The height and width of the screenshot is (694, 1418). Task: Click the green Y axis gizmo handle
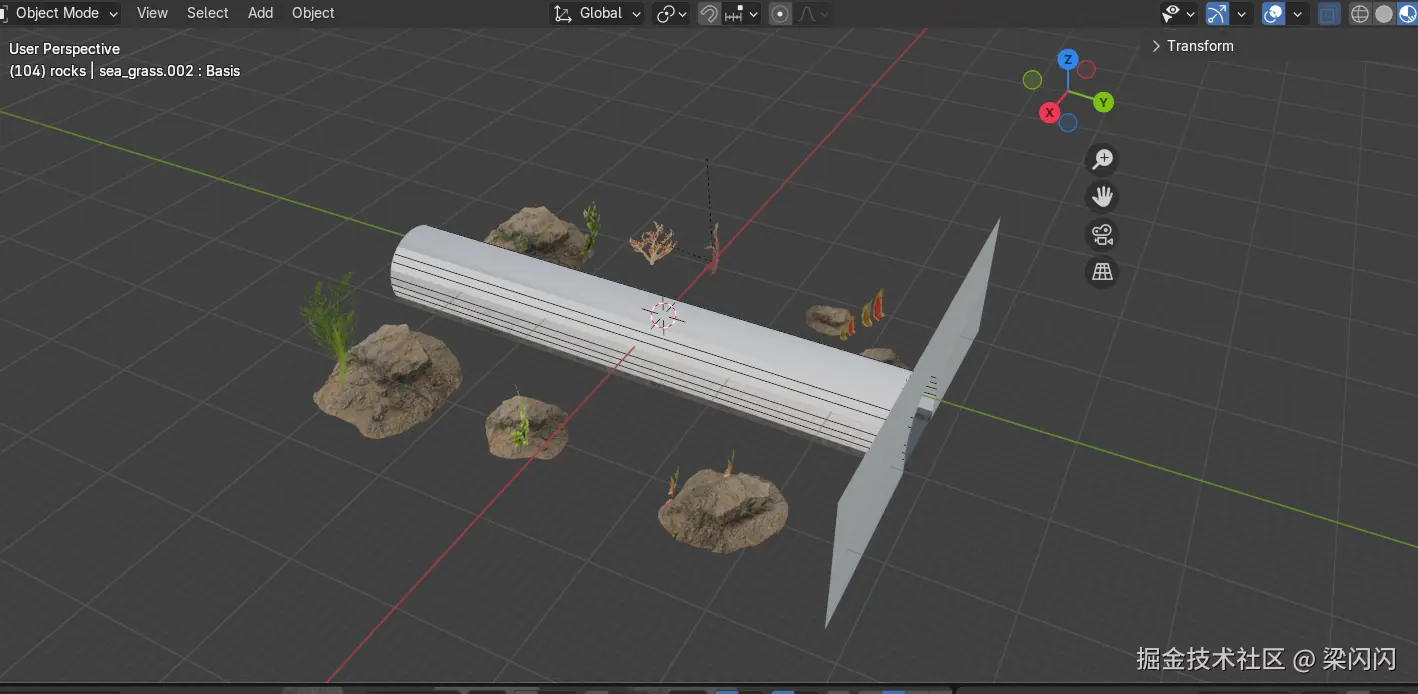pos(1103,102)
